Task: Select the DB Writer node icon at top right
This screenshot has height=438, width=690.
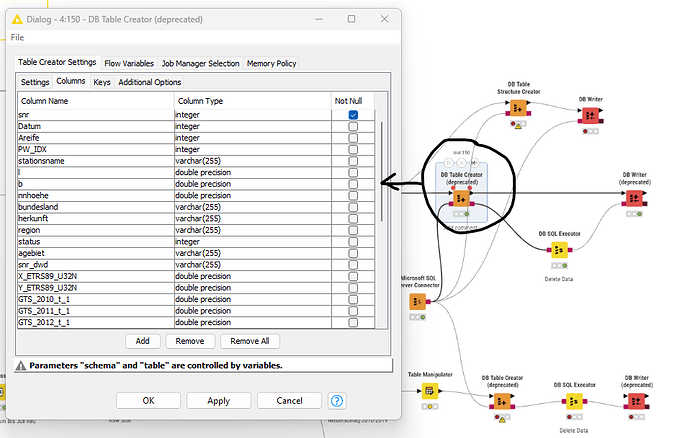Action: point(590,116)
